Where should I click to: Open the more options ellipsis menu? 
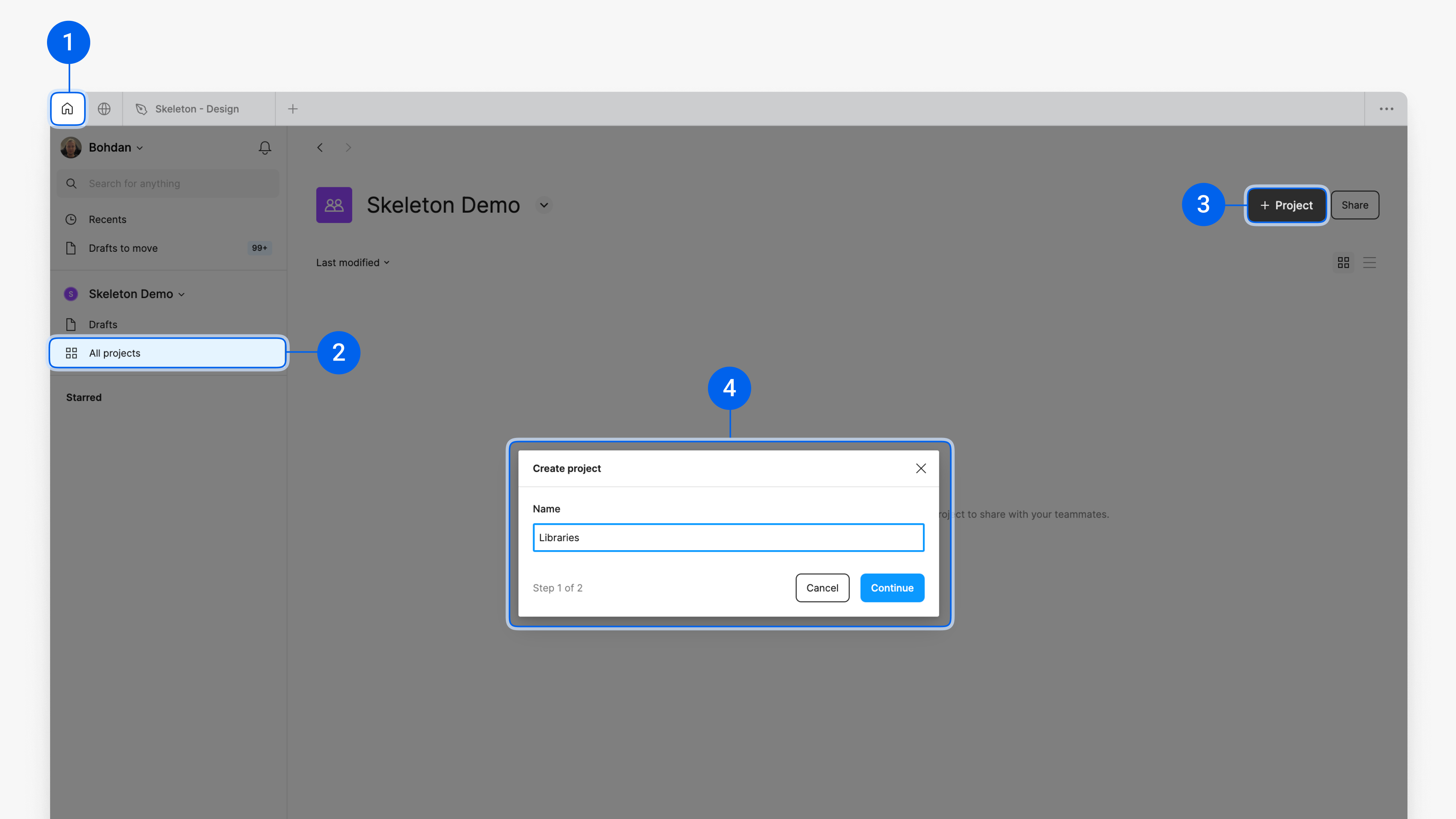[x=1387, y=108]
